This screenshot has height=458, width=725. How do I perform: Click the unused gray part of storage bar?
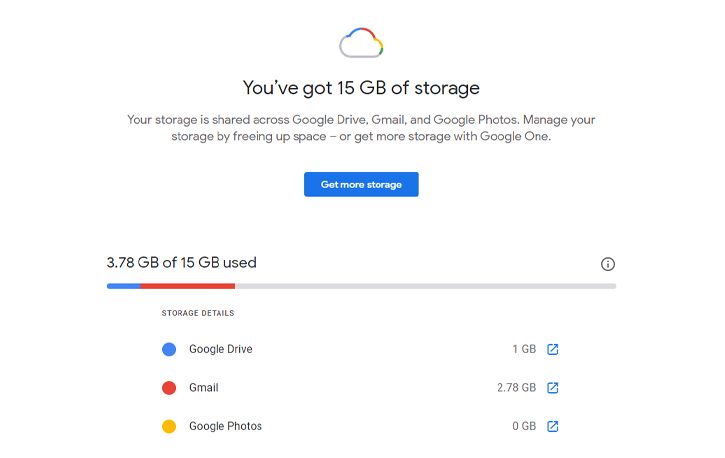coord(425,286)
